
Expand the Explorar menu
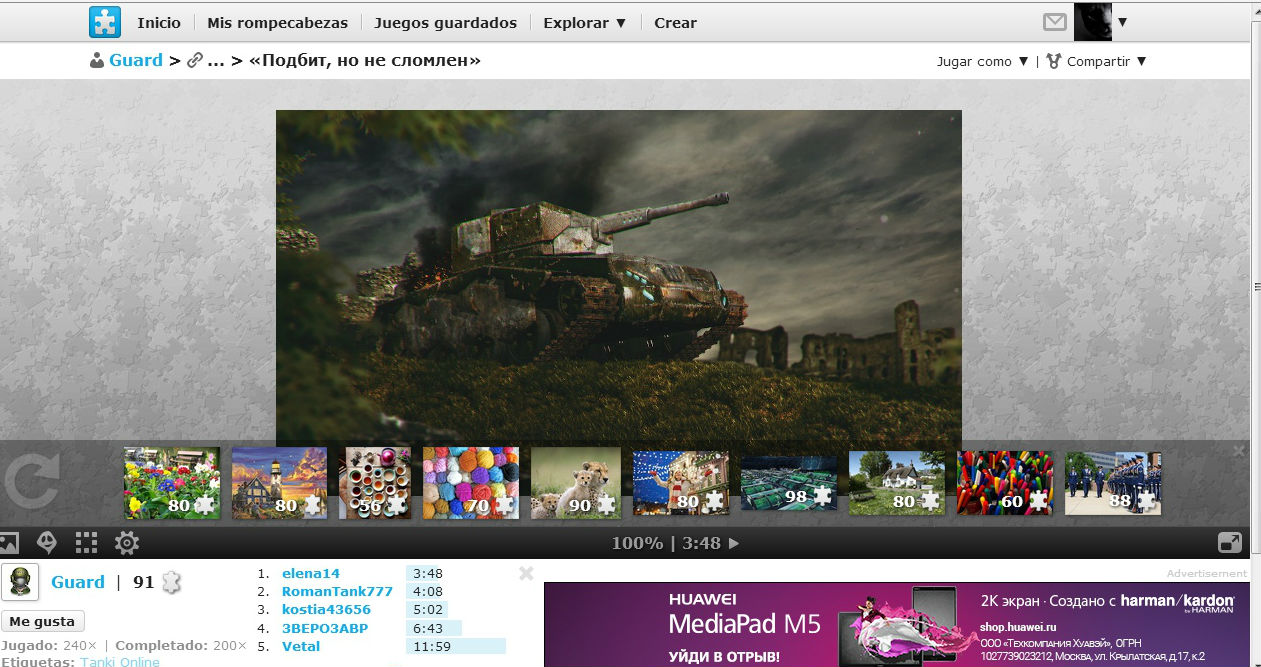click(585, 22)
